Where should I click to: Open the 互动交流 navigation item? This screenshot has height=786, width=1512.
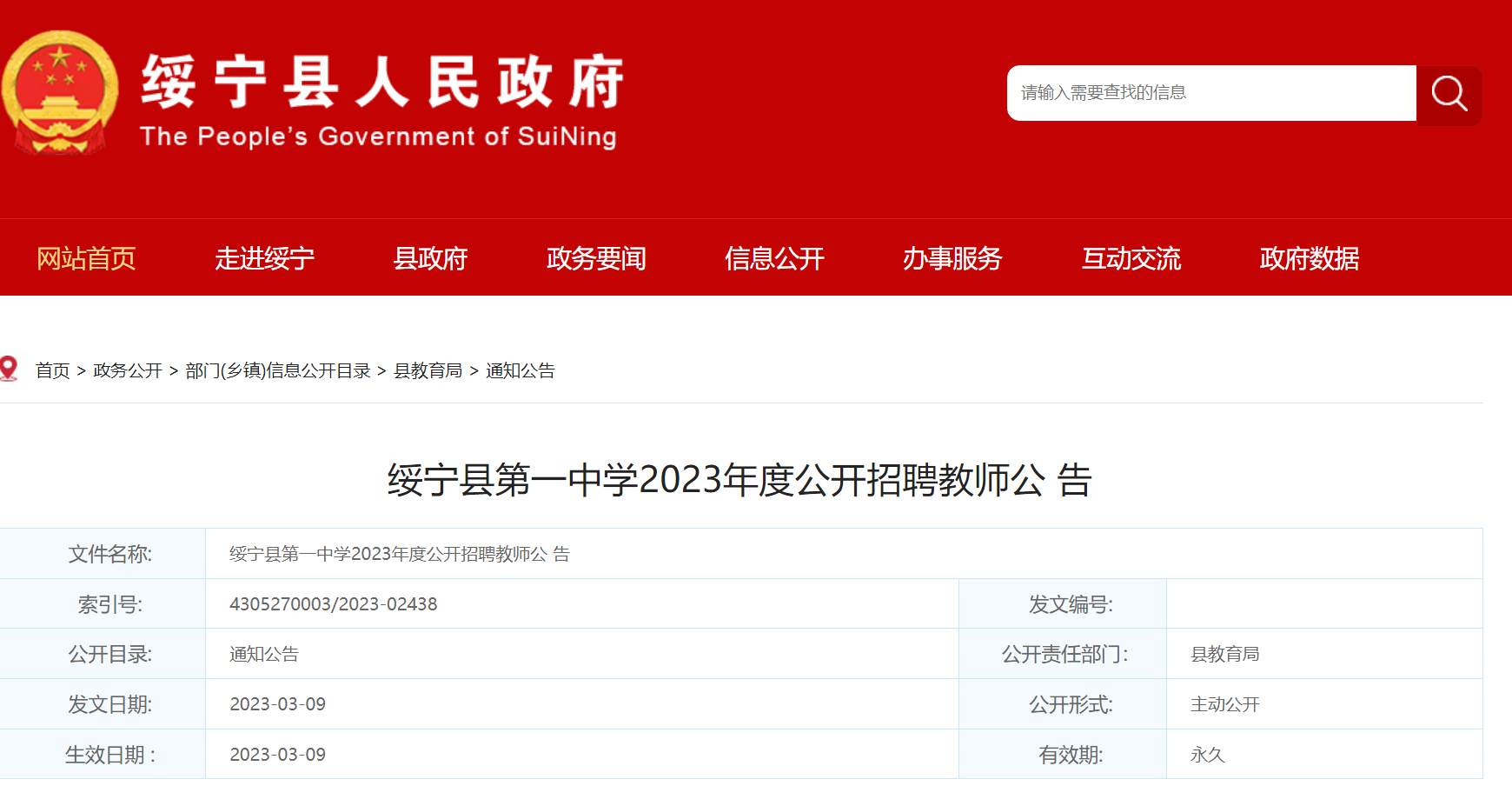pyautogui.click(x=1131, y=258)
